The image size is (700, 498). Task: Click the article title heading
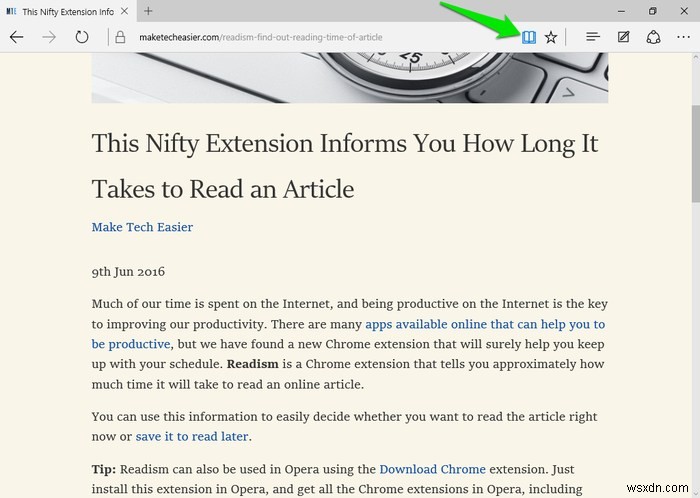pyautogui.click(x=345, y=166)
